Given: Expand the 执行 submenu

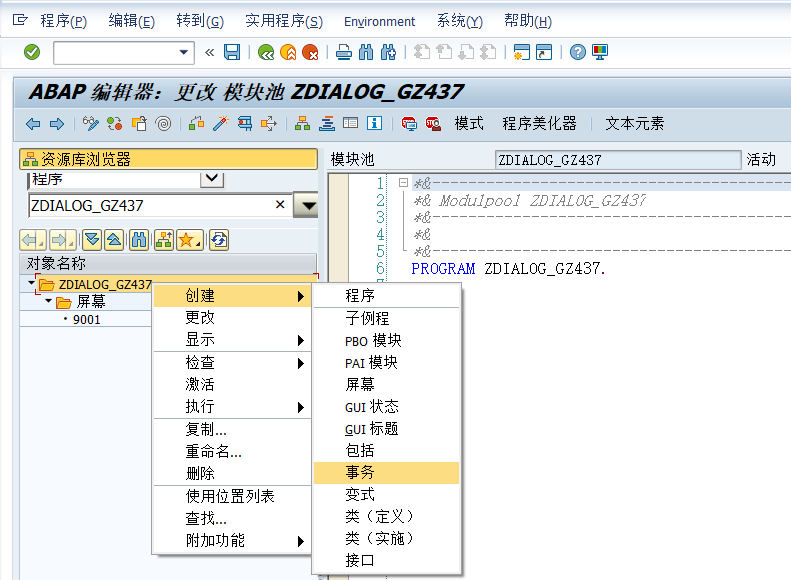Looking at the screenshot, I should coord(232,407).
